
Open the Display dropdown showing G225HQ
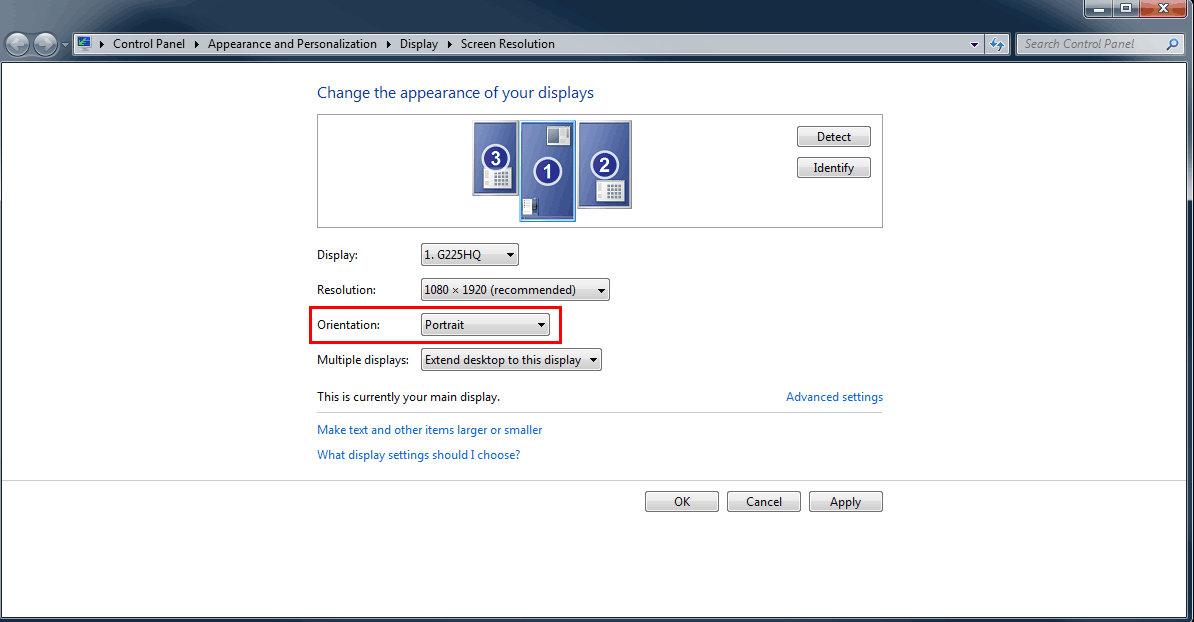point(469,255)
